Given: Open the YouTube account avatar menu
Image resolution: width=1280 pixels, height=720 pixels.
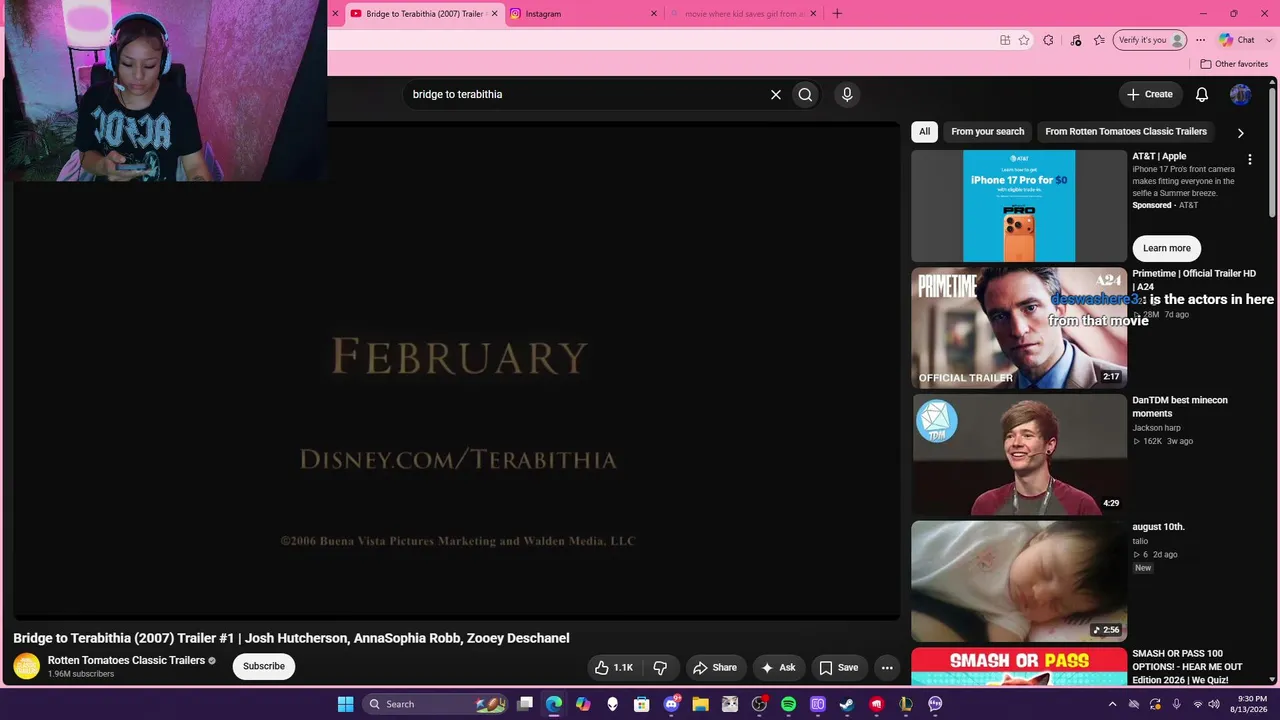Looking at the screenshot, I should (x=1240, y=94).
